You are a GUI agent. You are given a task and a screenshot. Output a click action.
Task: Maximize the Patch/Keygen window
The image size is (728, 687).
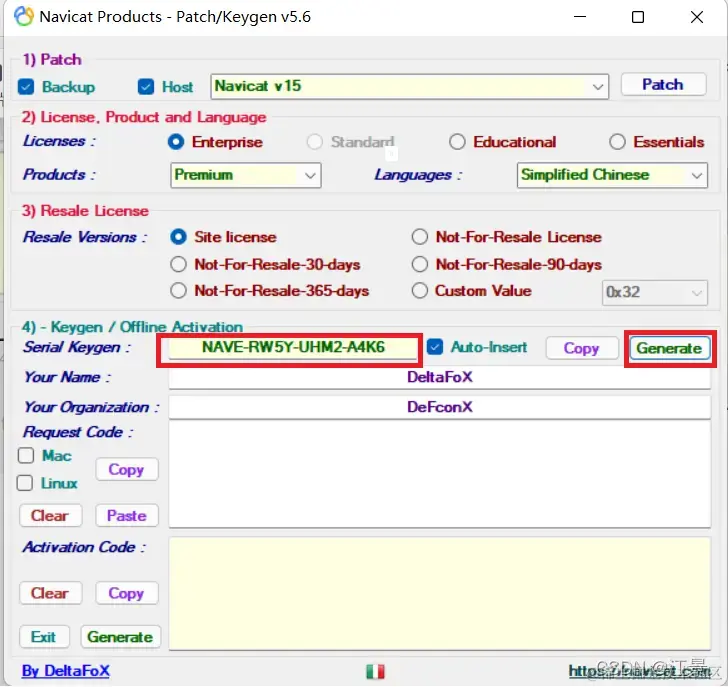click(638, 17)
